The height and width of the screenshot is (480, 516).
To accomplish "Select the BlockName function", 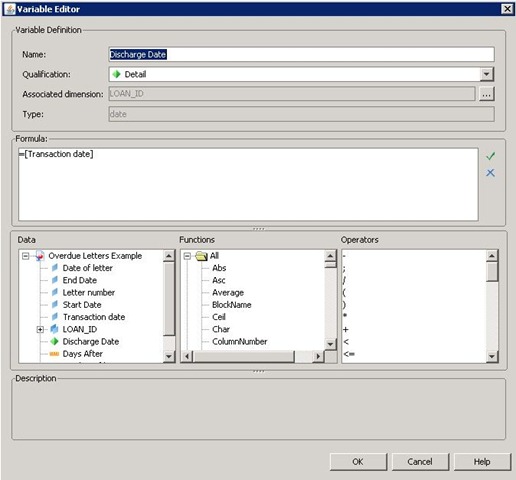I will [231, 305].
